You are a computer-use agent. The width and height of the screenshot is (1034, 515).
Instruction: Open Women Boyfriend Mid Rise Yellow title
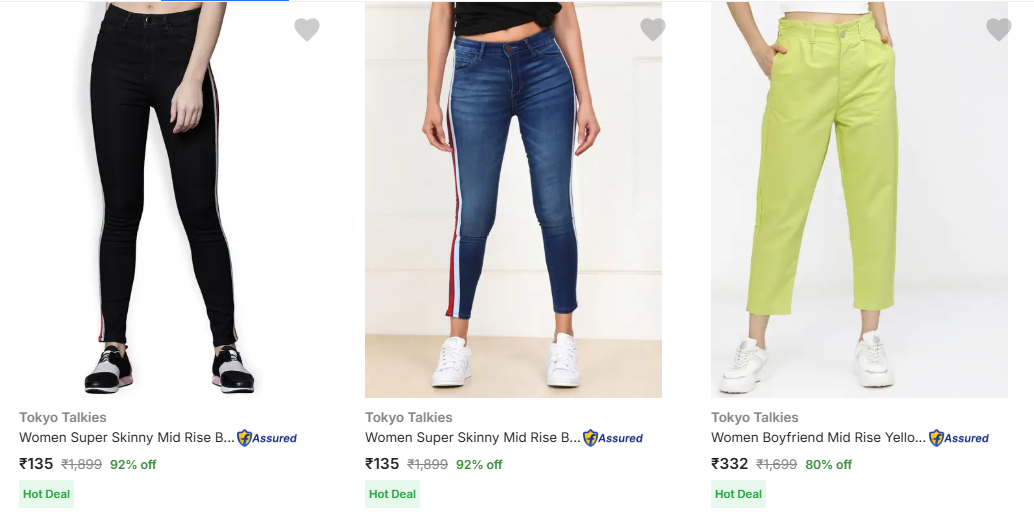819,438
